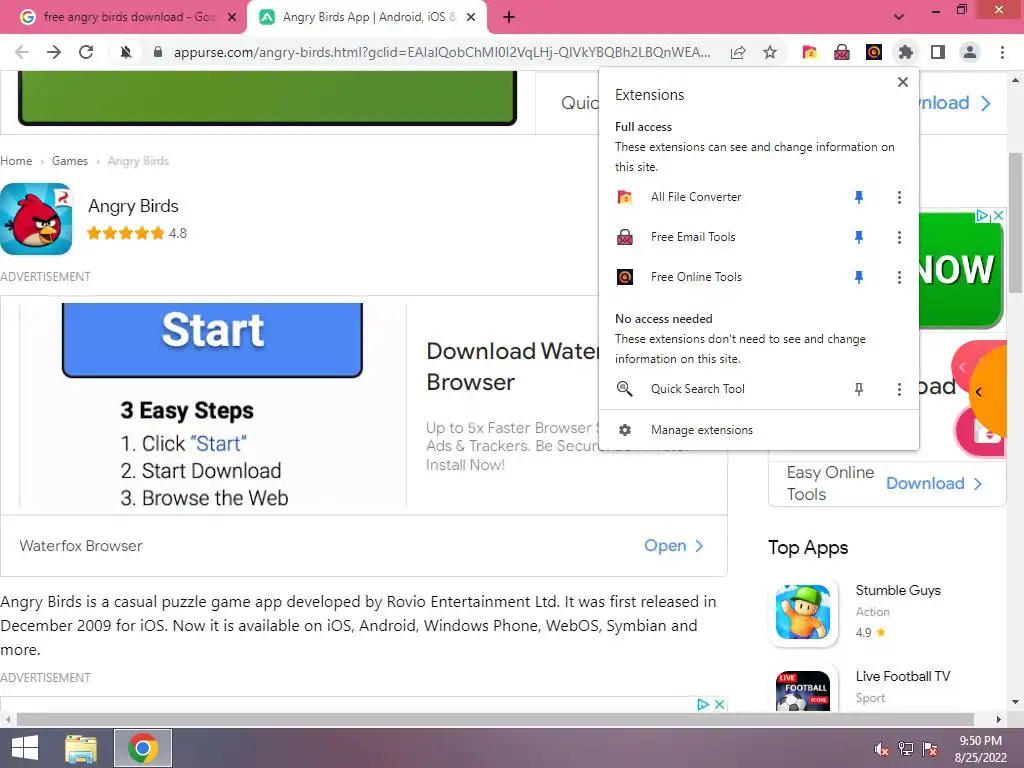Click the network tray icon
Viewport: 1024px width, 768px height.
(x=906, y=749)
